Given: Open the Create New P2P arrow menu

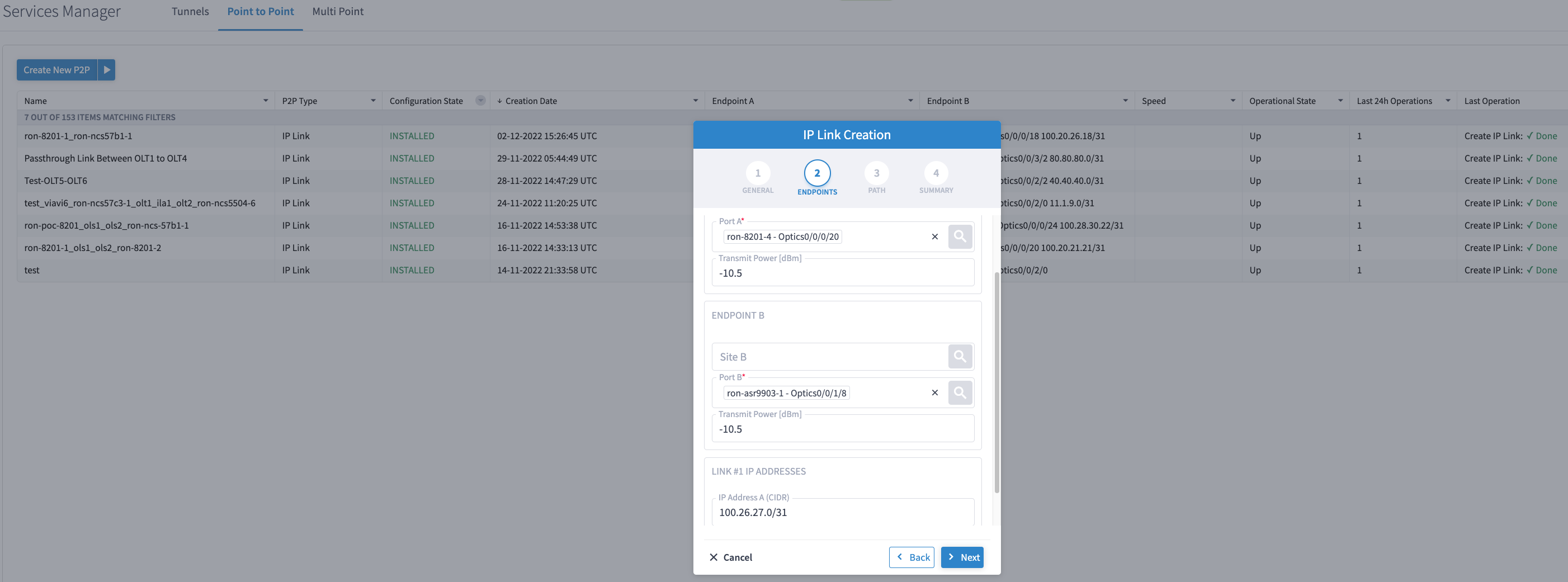Looking at the screenshot, I should [106, 69].
